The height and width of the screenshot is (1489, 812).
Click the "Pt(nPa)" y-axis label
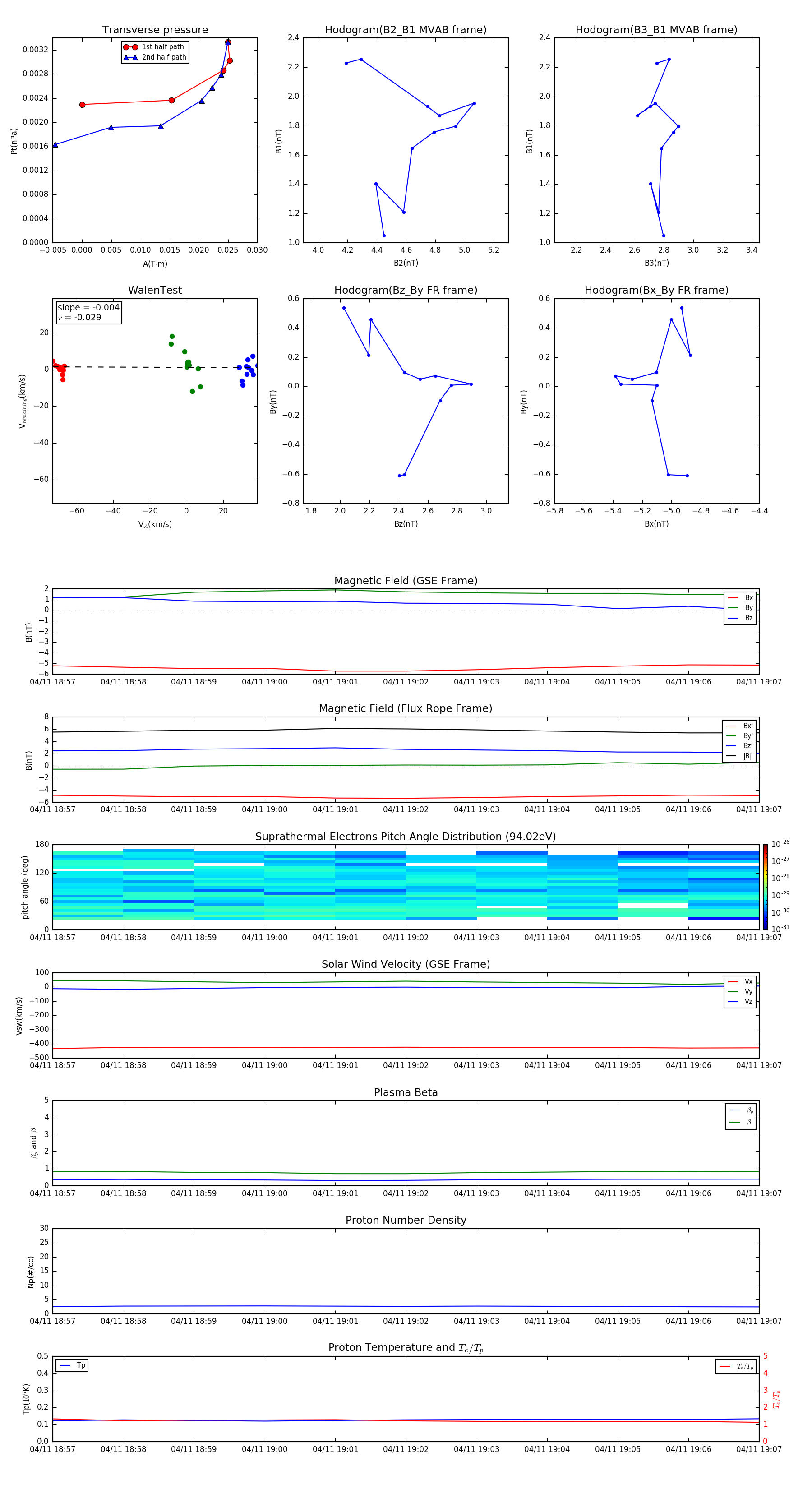tap(14, 140)
